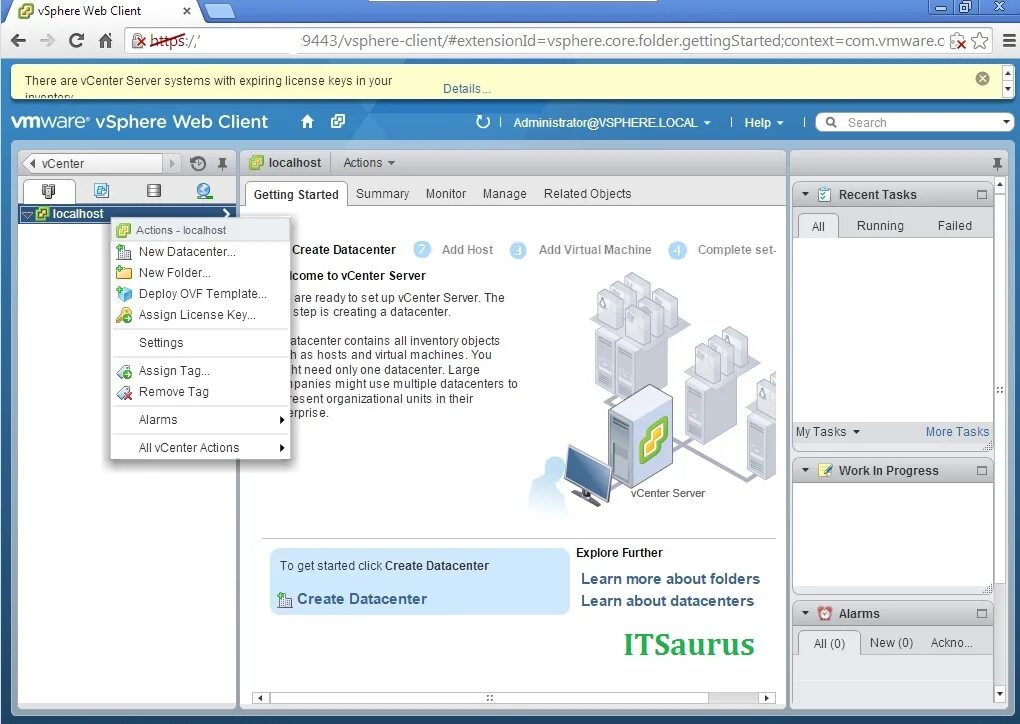The width and height of the screenshot is (1020, 724).
Task: Show Running tasks tab
Action: (x=880, y=226)
